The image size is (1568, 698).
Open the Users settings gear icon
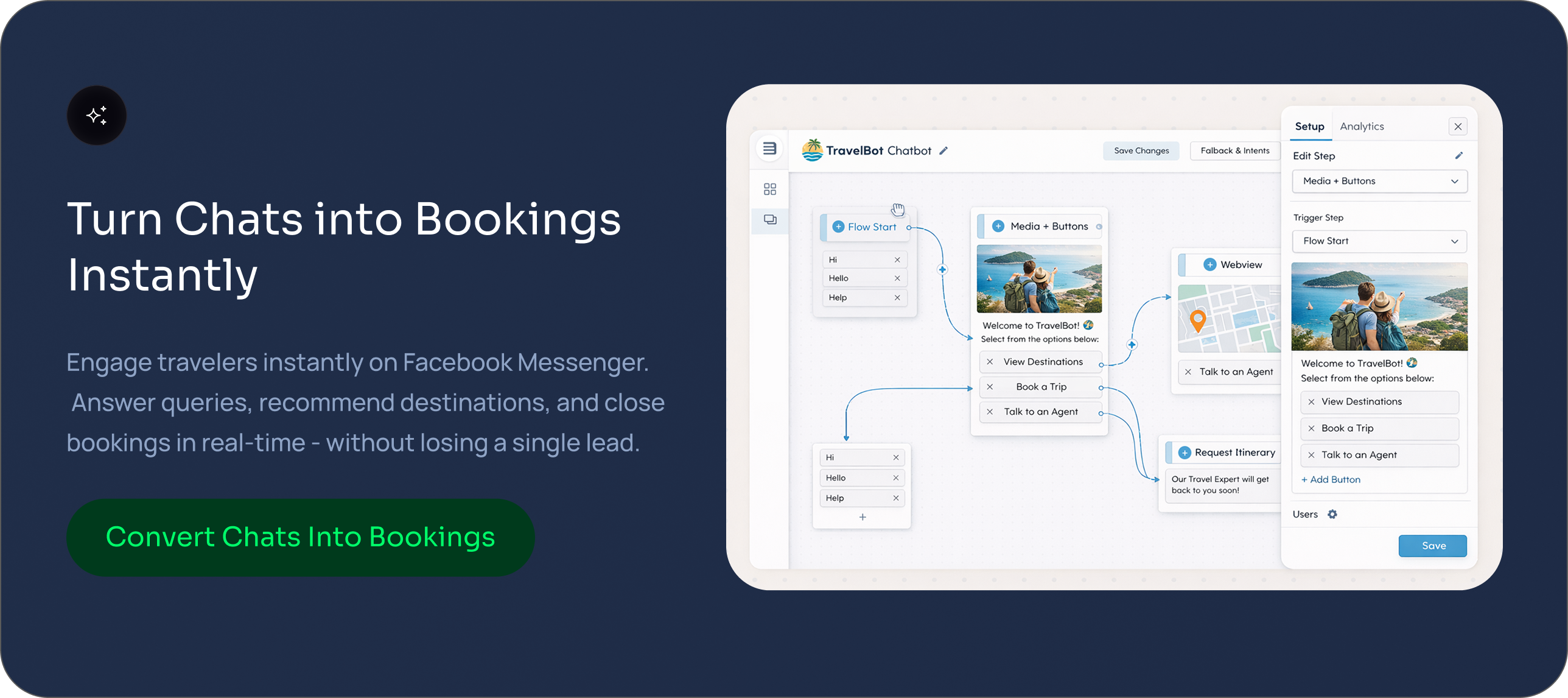point(1332,514)
